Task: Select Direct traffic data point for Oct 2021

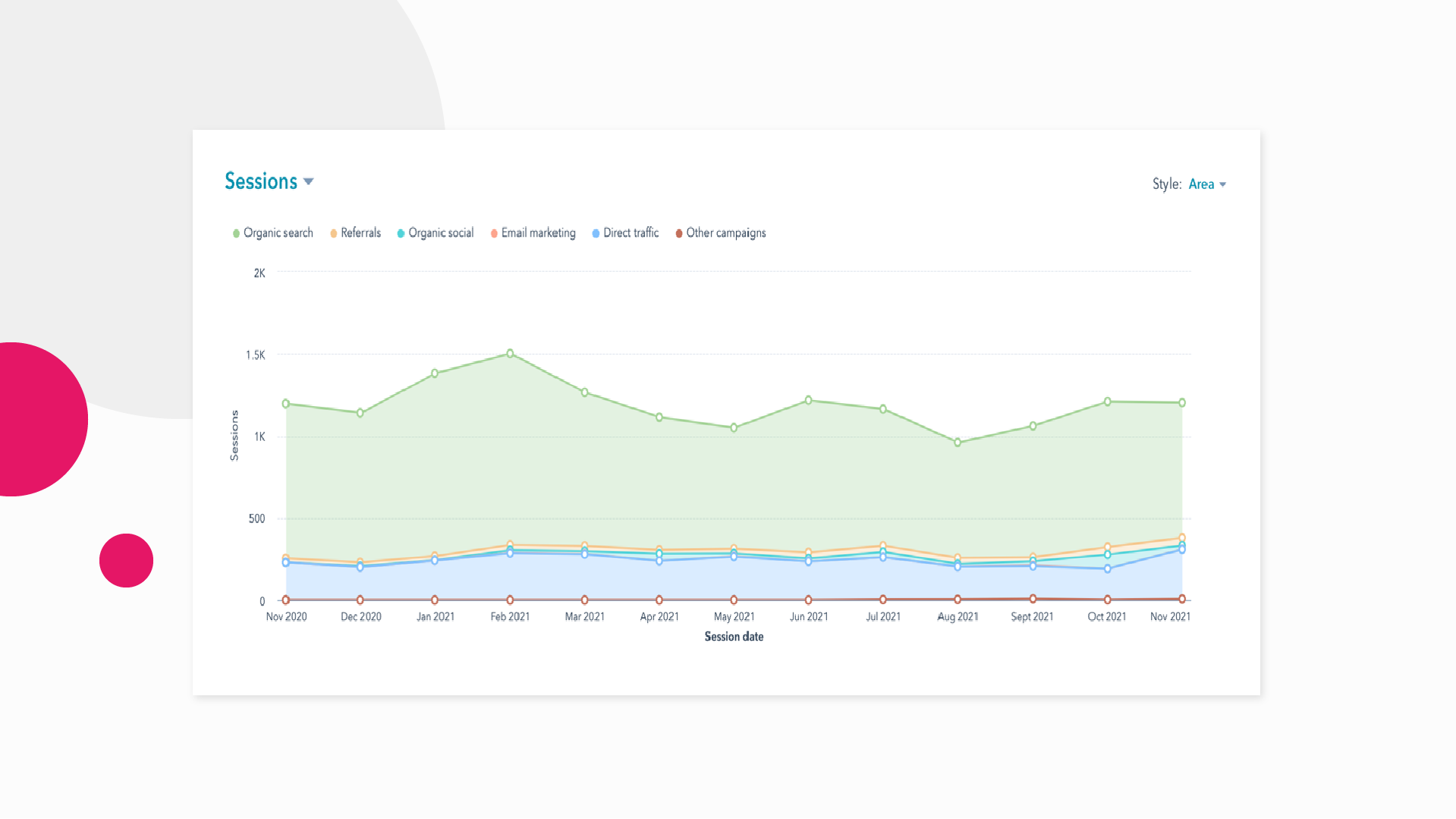Action: 1108,569
